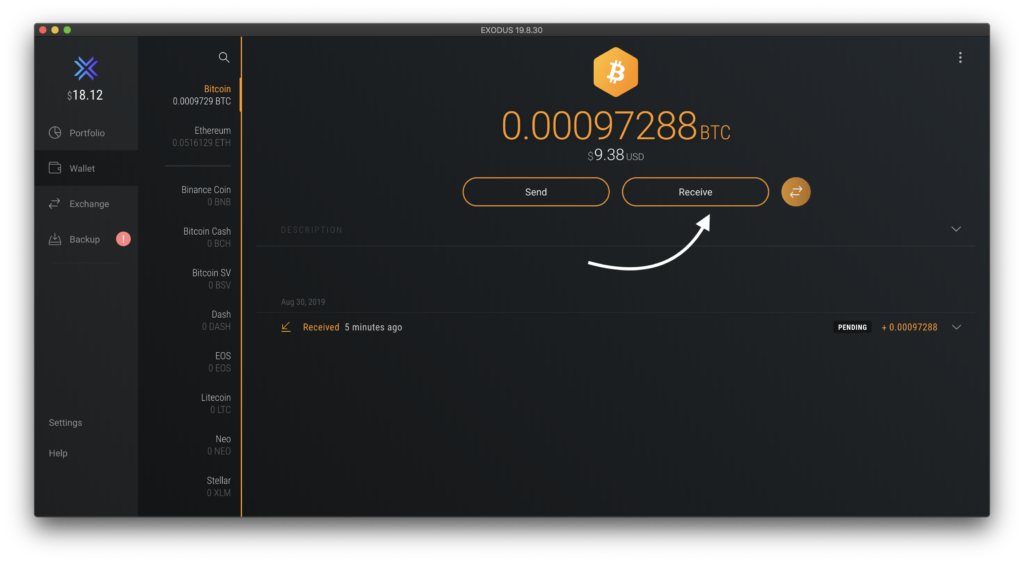This screenshot has width=1024, height=562.
Task: Select Ethereum in the asset list
Action: point(201,136)
